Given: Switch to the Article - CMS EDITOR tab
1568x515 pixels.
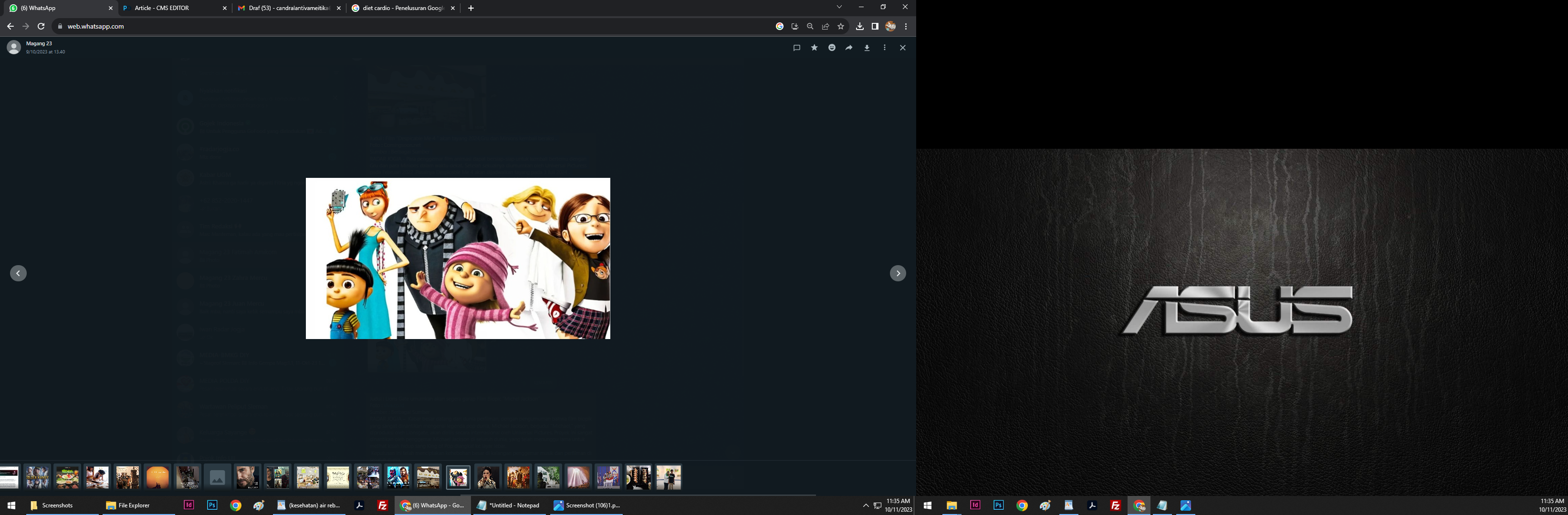Looking at the screenshot, I should [x=174, y=8].
